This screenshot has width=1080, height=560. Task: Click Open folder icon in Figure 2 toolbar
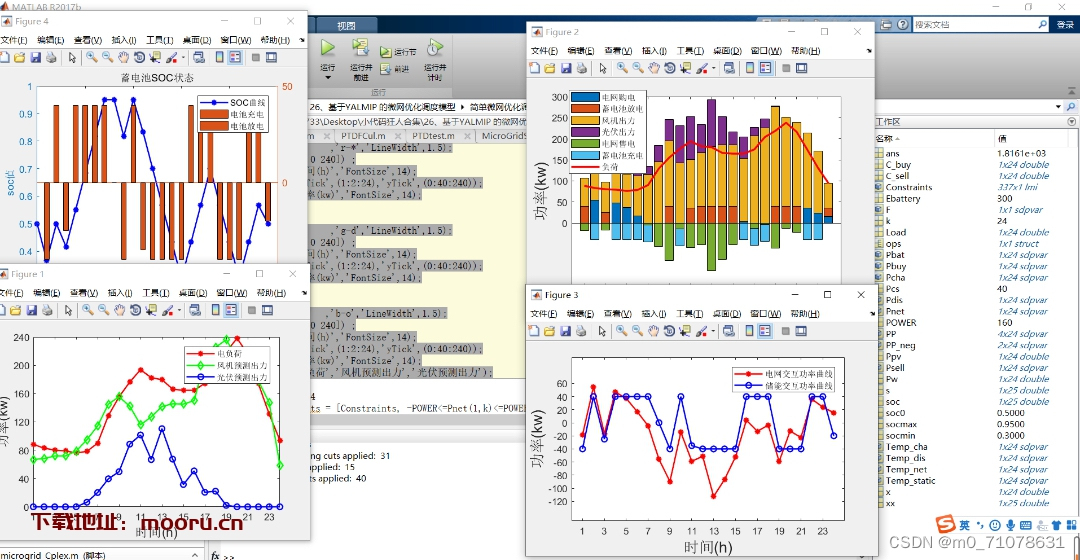[550, 68]
